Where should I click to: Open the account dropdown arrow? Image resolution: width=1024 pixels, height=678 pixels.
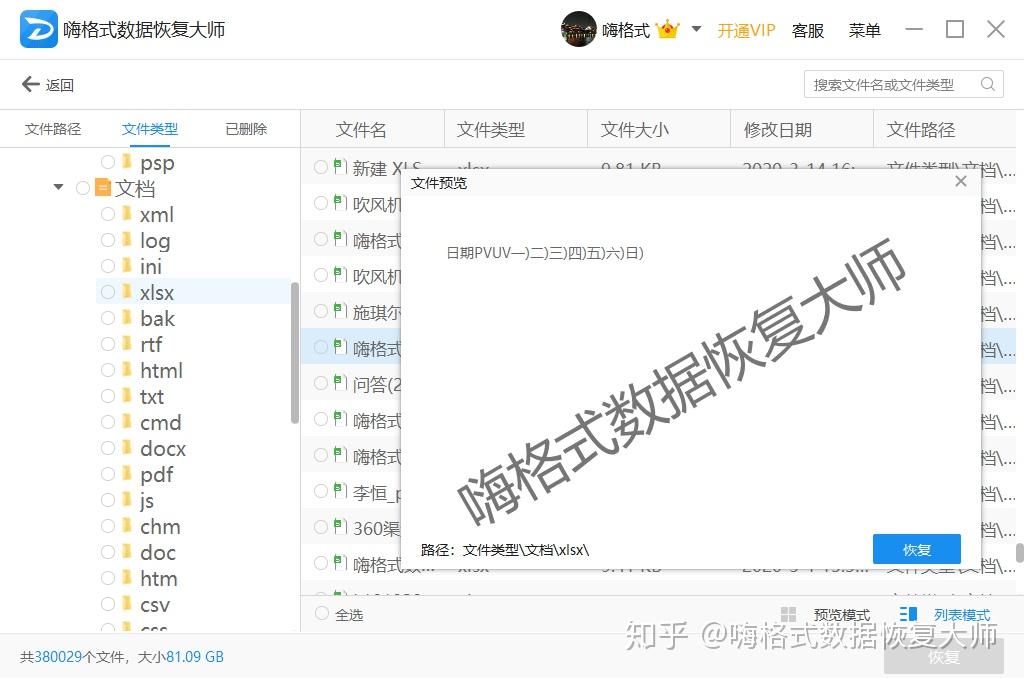696,29
